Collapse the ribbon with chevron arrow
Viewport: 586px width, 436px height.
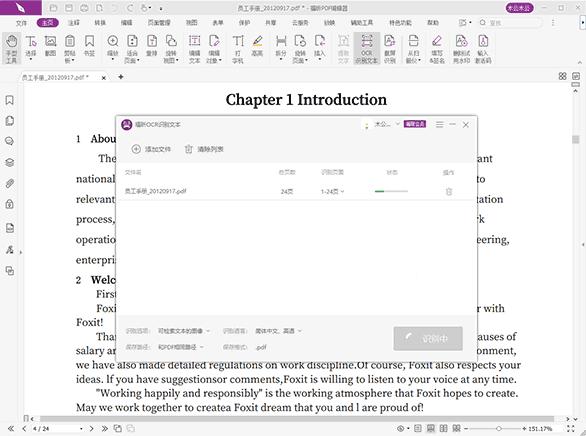[580, 62]
